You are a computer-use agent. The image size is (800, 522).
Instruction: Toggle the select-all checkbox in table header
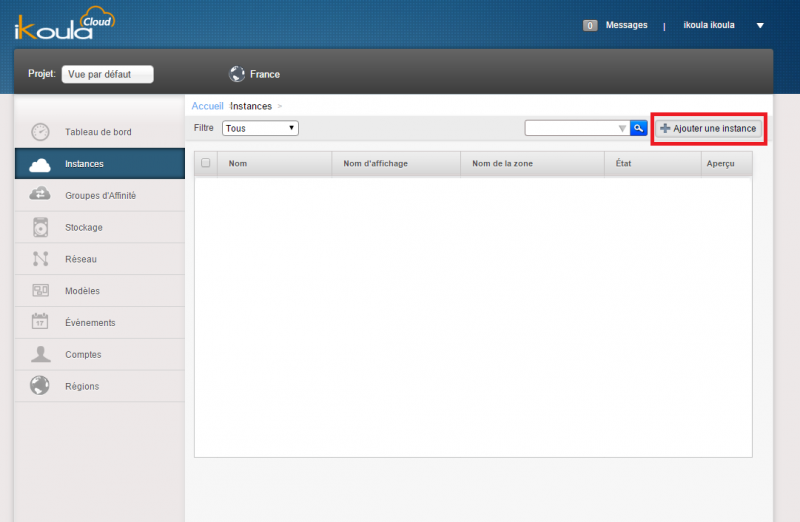pos(206,163)
